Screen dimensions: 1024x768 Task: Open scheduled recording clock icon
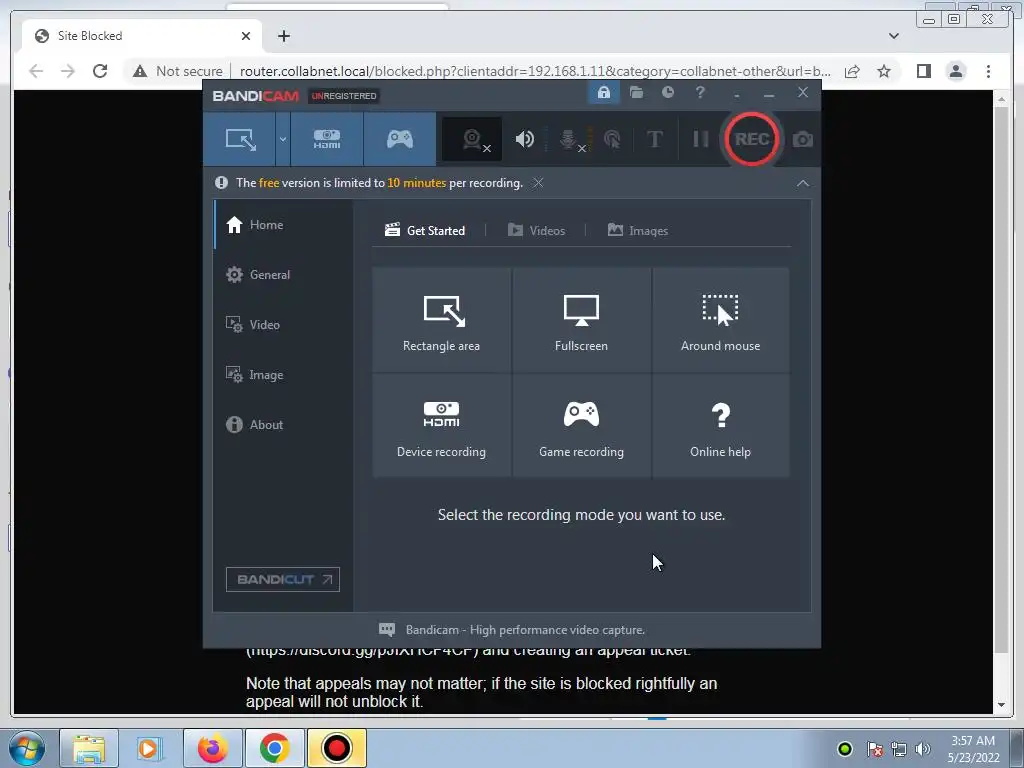click(x=667, y=93)
